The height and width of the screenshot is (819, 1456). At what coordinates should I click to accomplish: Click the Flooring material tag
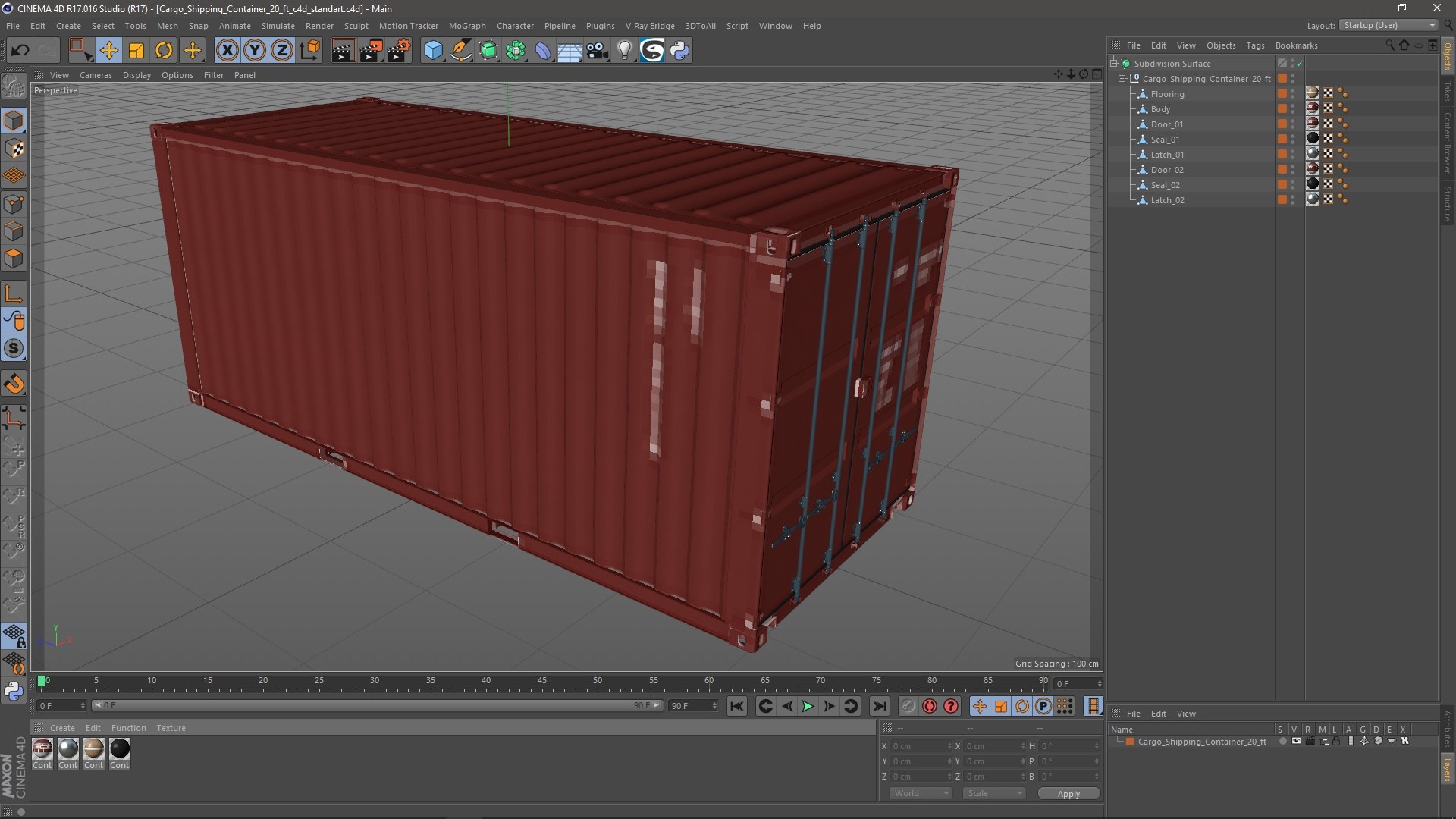pyautogui.click(x=1313, y=93)
